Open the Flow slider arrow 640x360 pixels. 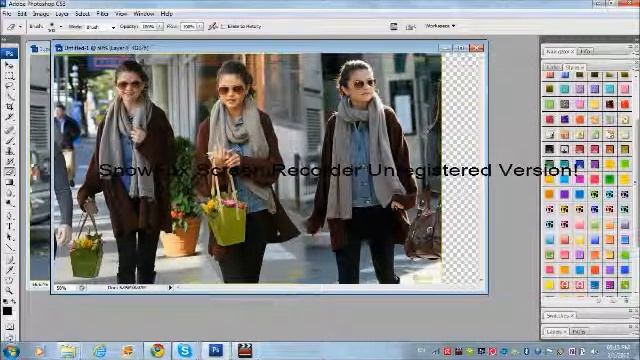point(199,27)
